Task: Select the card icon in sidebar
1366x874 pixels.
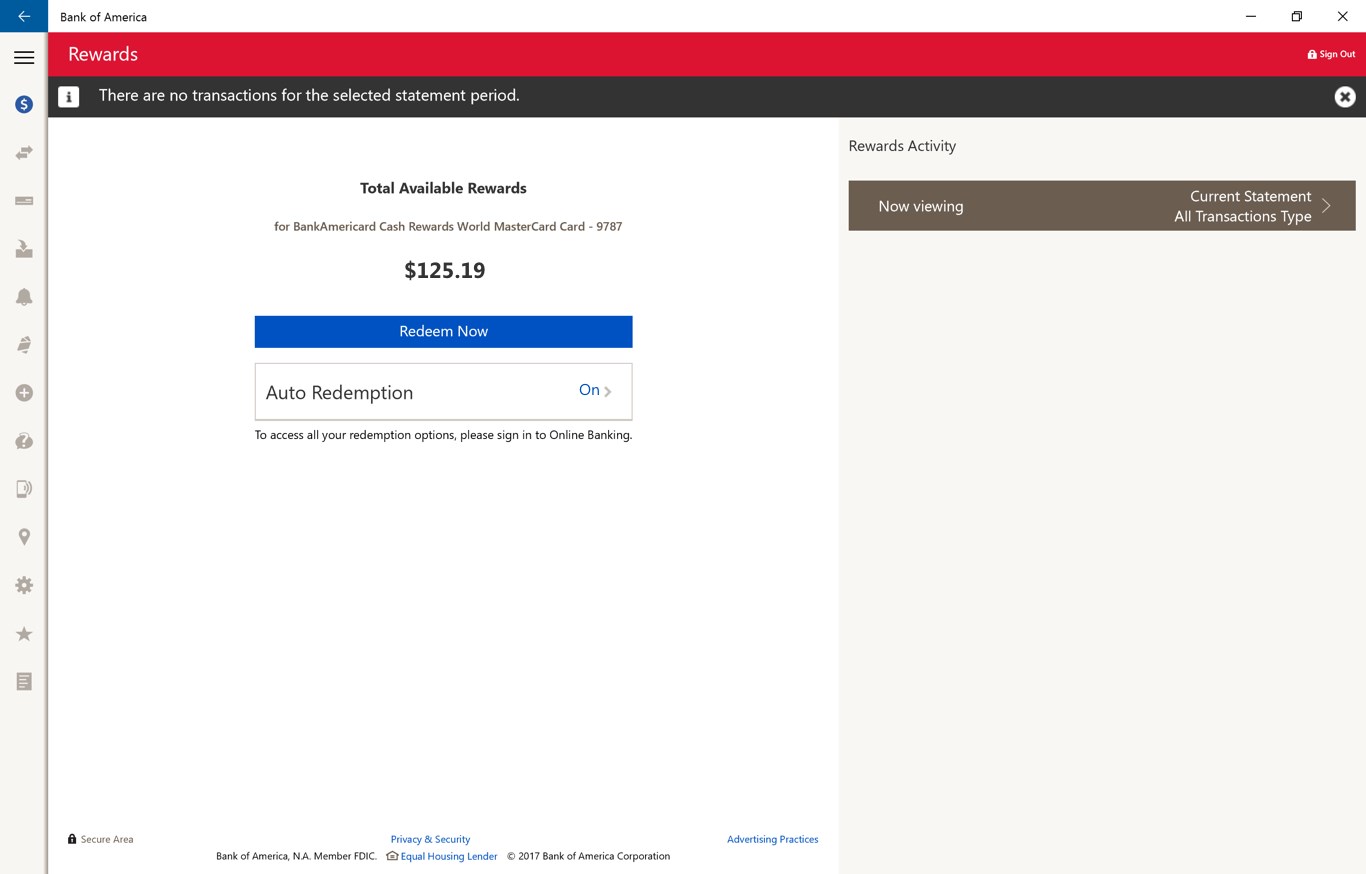Action: coord(24,201)
